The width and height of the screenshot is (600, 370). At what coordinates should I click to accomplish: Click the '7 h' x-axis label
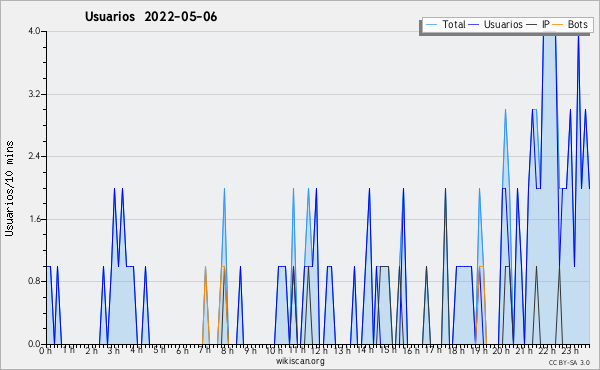204,351
